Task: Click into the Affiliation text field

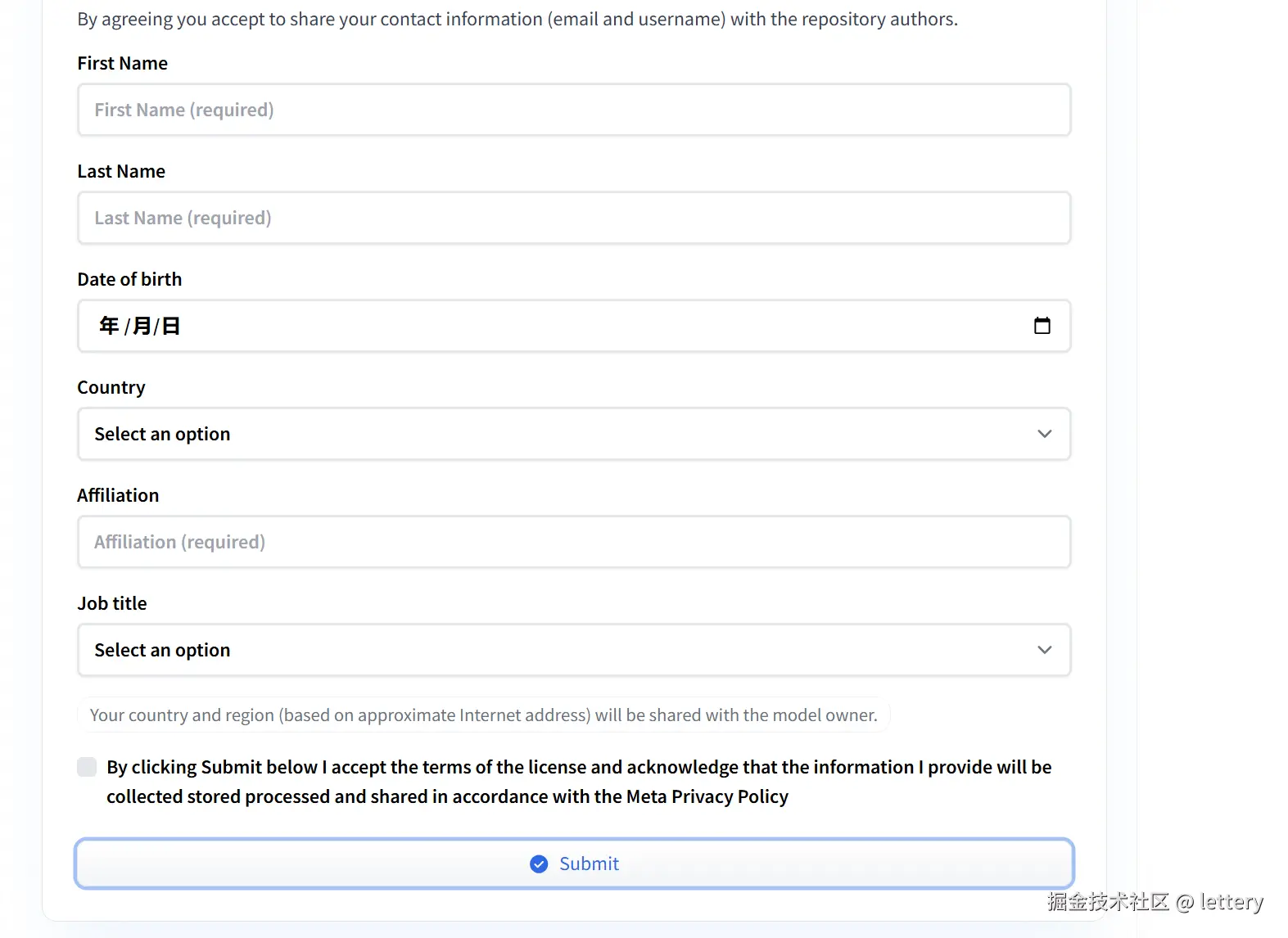Action: pos(573,542)
